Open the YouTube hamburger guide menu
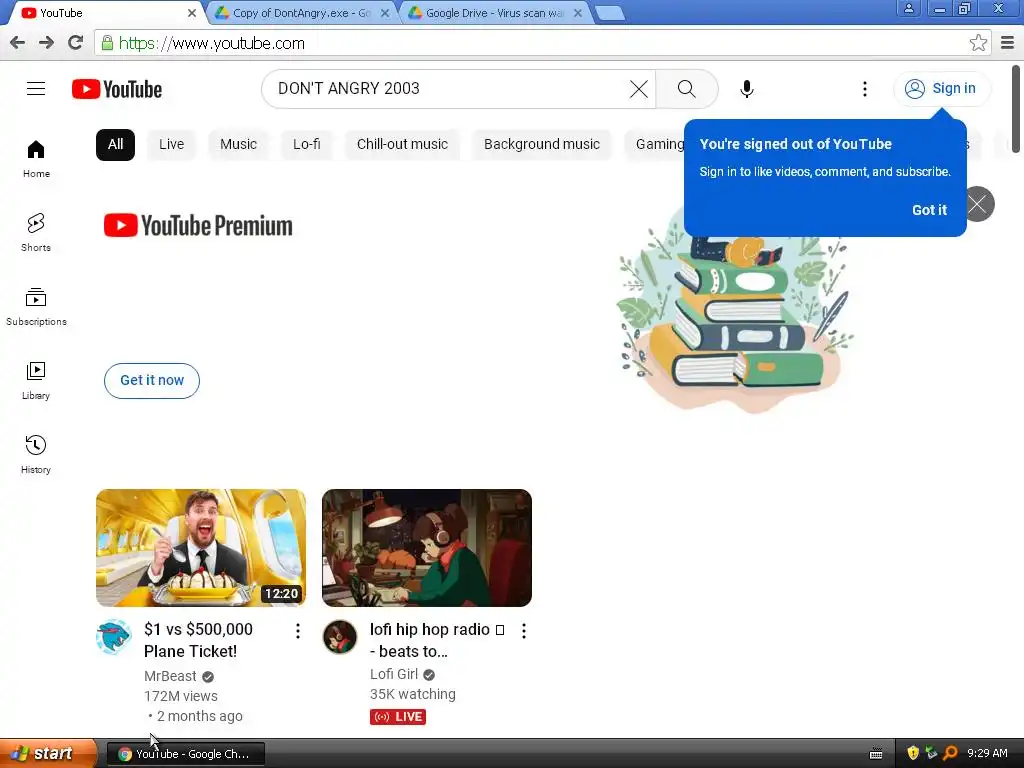 36,89
